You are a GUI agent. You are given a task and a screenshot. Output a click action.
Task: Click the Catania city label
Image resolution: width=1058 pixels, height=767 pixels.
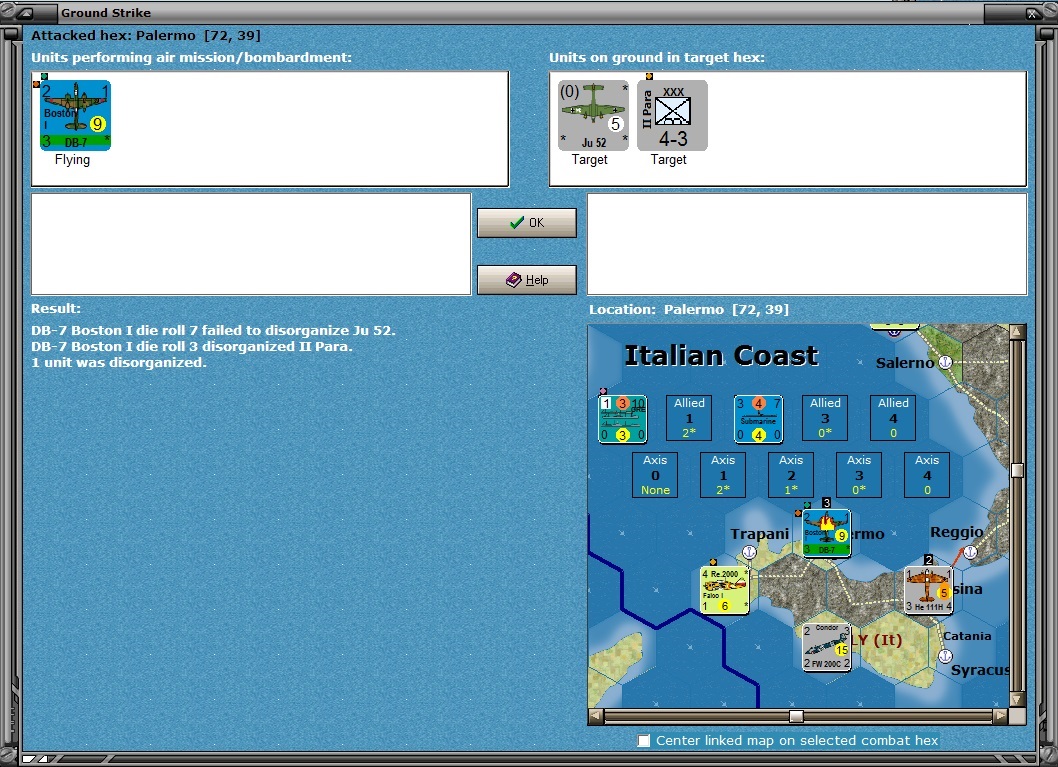click(x=967, y=635)
